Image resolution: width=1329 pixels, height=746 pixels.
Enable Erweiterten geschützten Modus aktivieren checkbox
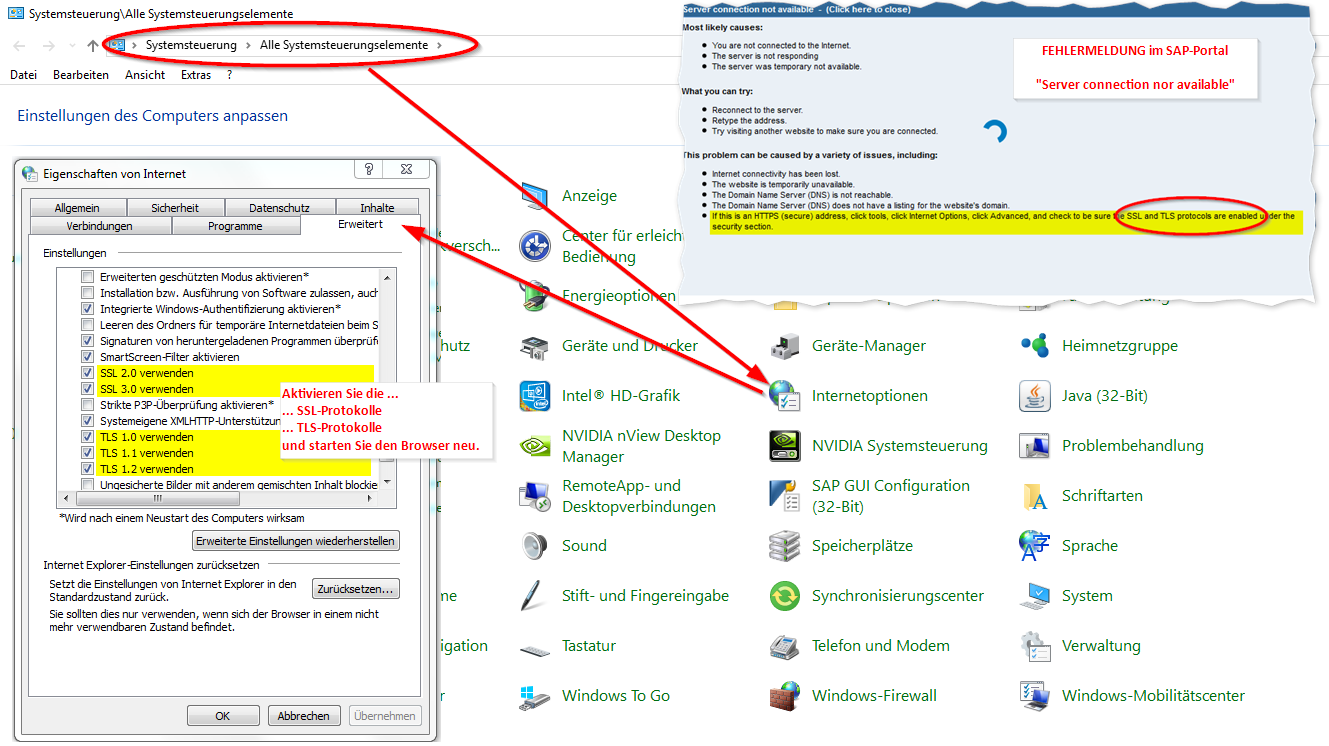88,277
